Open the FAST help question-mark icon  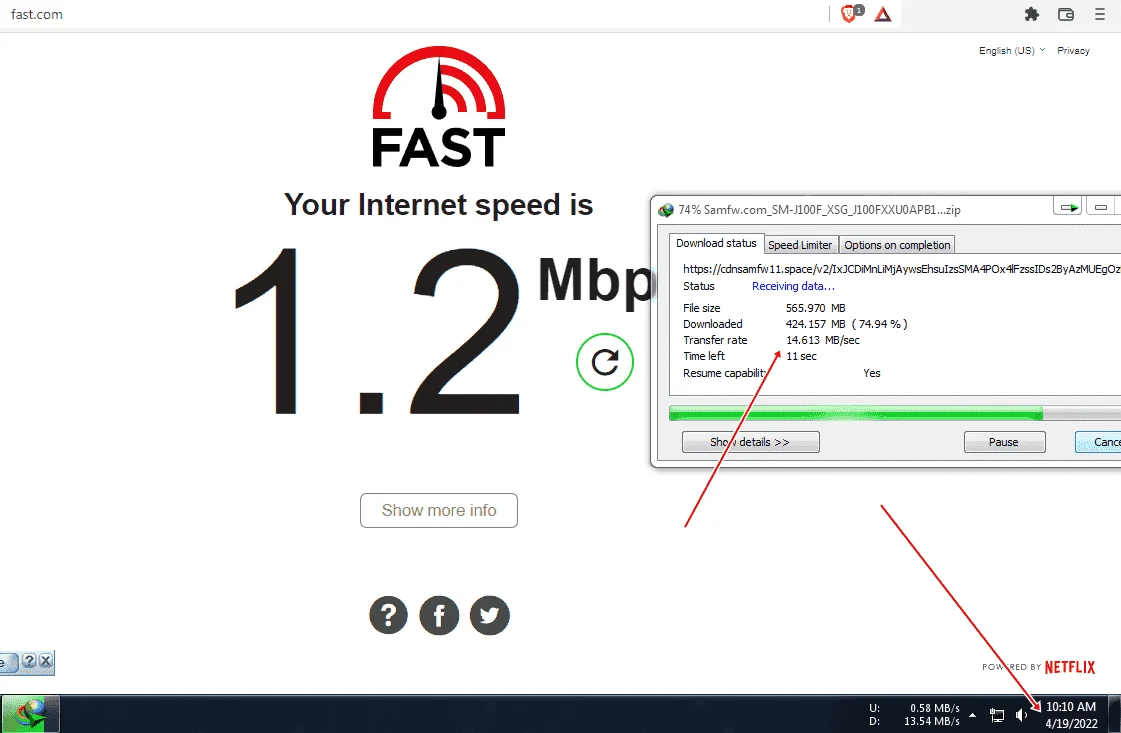(x=388, y=615)
